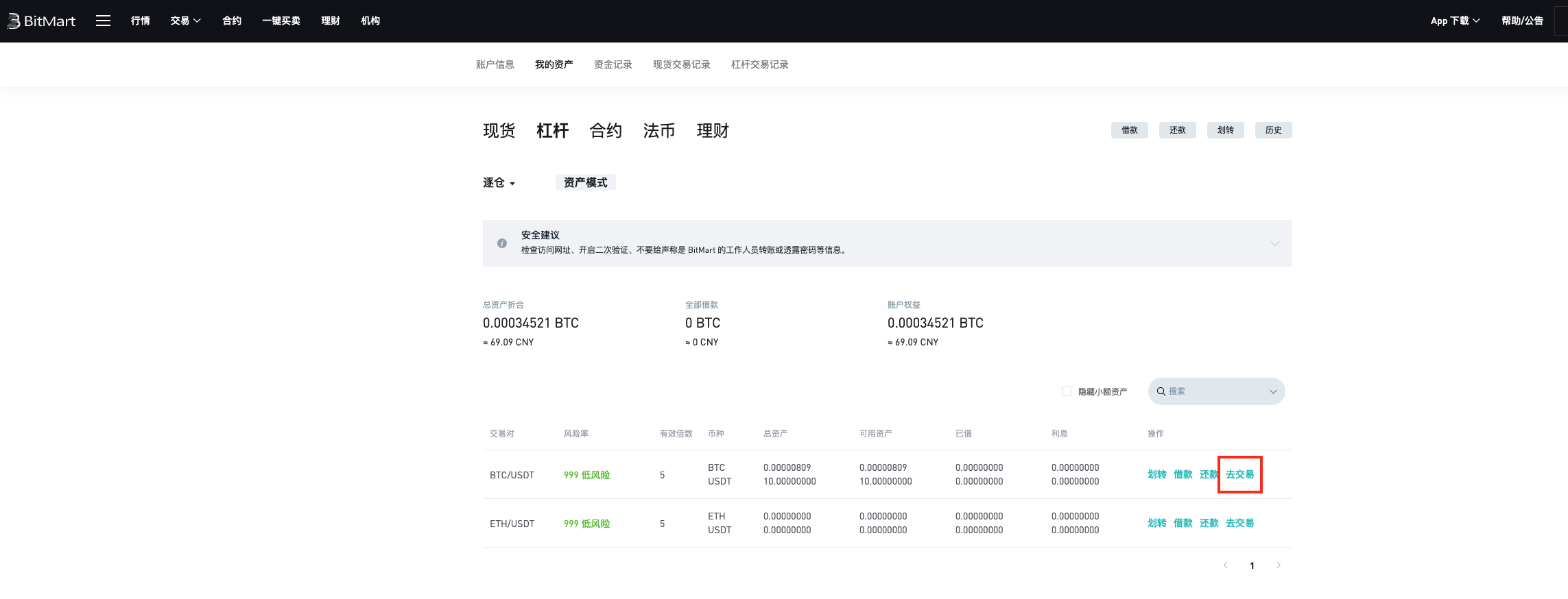Click 去交易 for BTC/USDT row
The width and height of the screenshot is (1568, 599).
click(x=1239, y=474)
